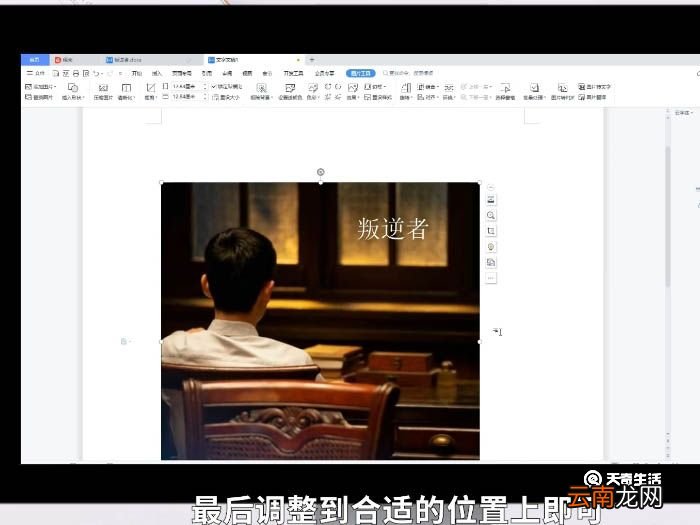The height and width of the screenshot is (525, 700).
Task: Switch to the Page Layout (页面布局) tab
Action: pyautogui.click(x=182, y=73)
